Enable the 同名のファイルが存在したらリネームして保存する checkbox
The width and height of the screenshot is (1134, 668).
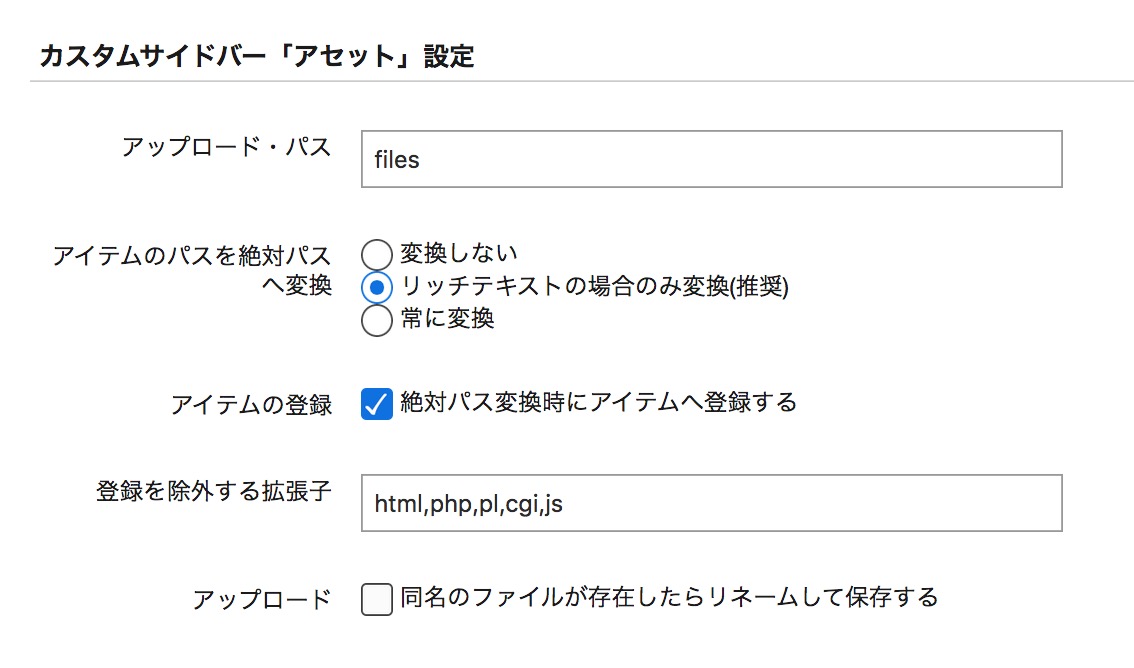(377, 599)
